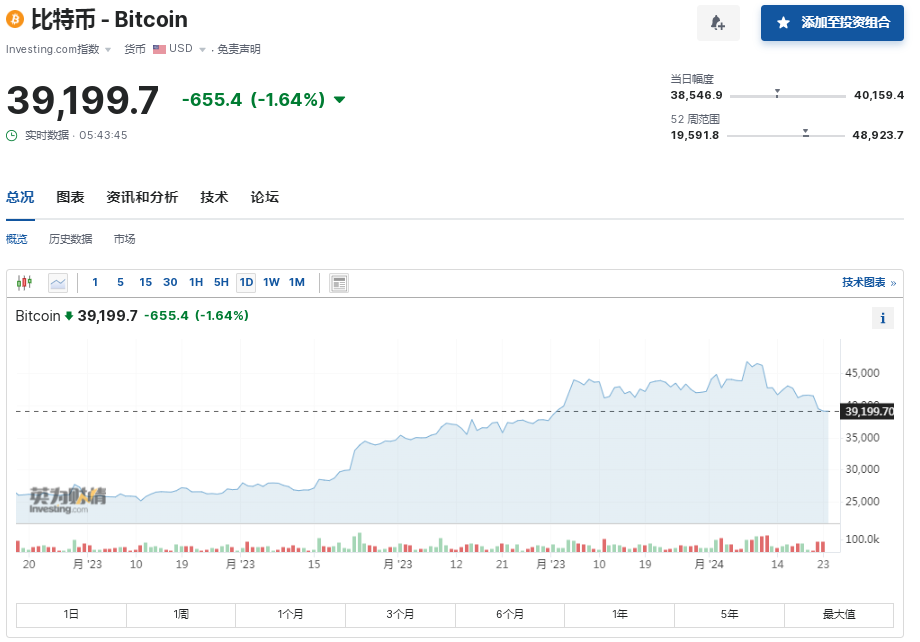Click the 添加至投资组合 button
This screenshot has width=920, height=642.
[x=832, y=23]
